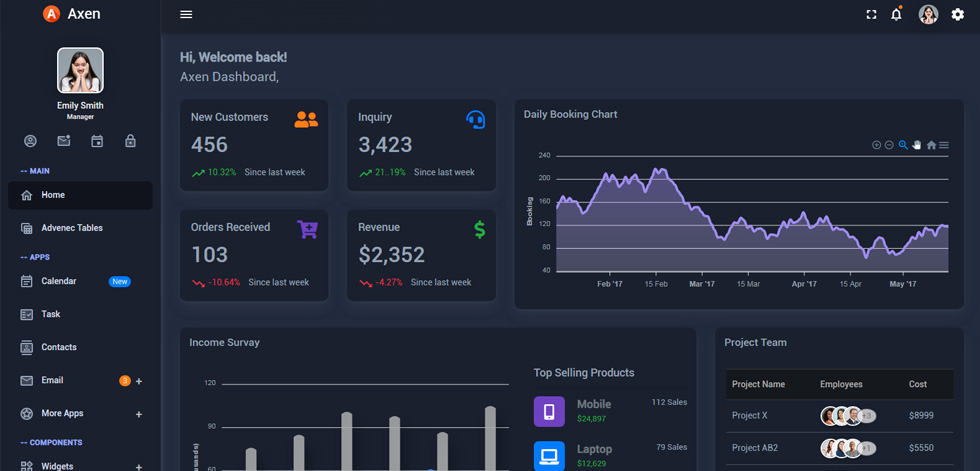Click Cost column header
Image resolution: width=980 pixels, height=471 pixels.
pos(918,384)
